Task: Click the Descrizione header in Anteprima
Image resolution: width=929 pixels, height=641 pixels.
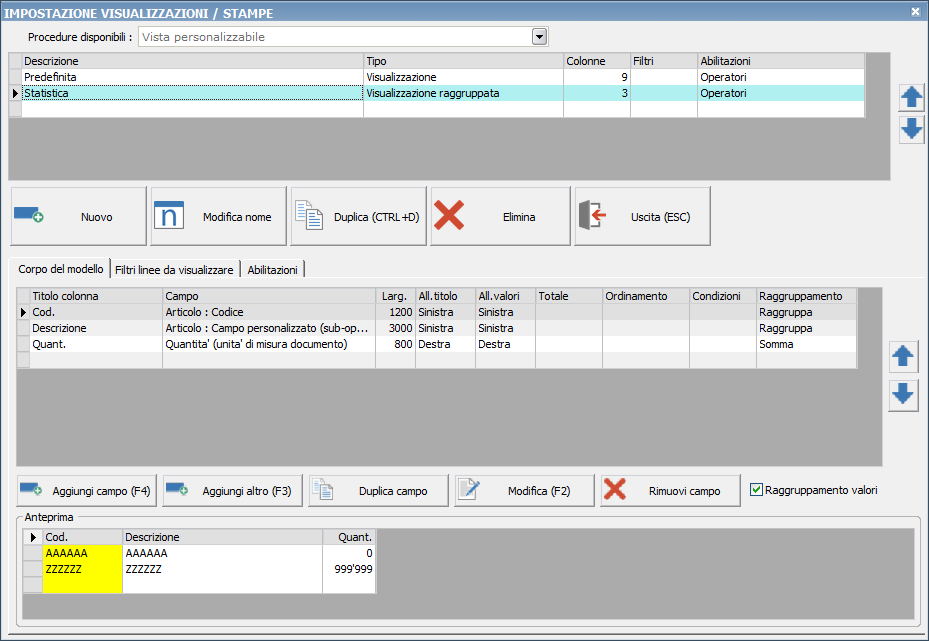Action: pos(222,537)
